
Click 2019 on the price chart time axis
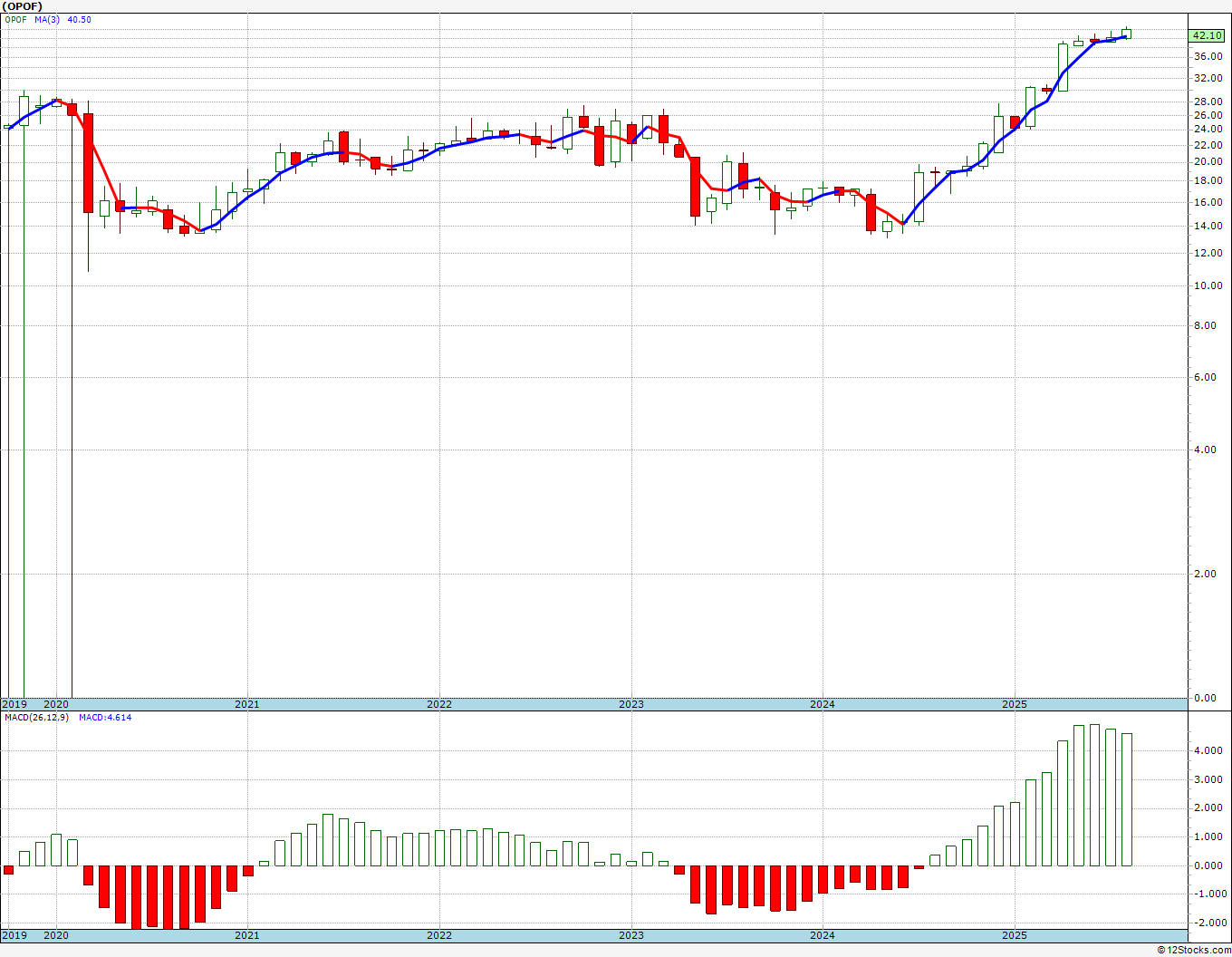(x=14, y=704)
